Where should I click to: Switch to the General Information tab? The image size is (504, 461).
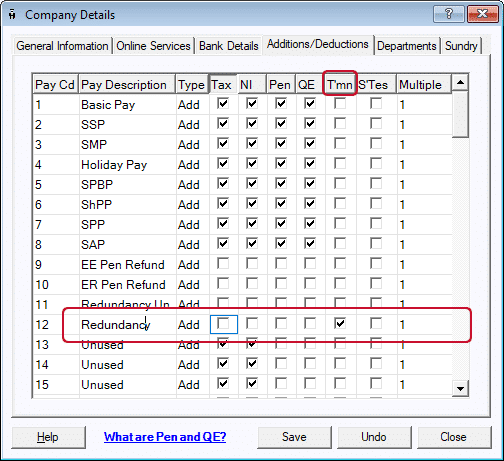click(62, 46)
